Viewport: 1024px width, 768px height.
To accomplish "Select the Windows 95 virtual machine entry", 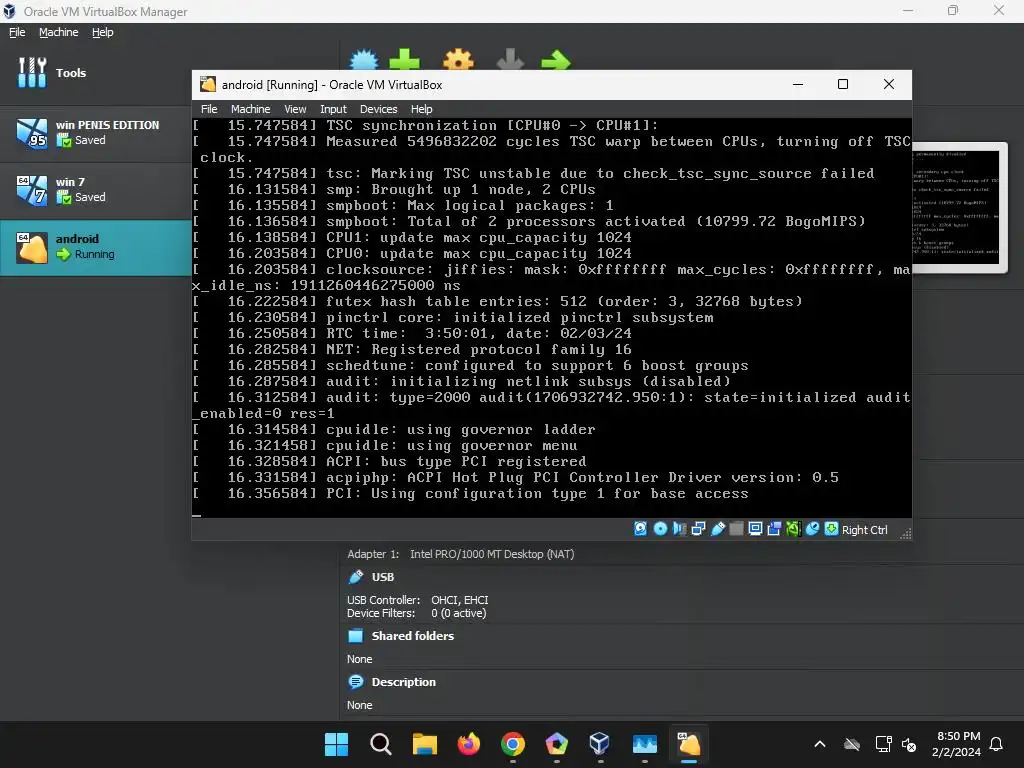I will [95, 133].
